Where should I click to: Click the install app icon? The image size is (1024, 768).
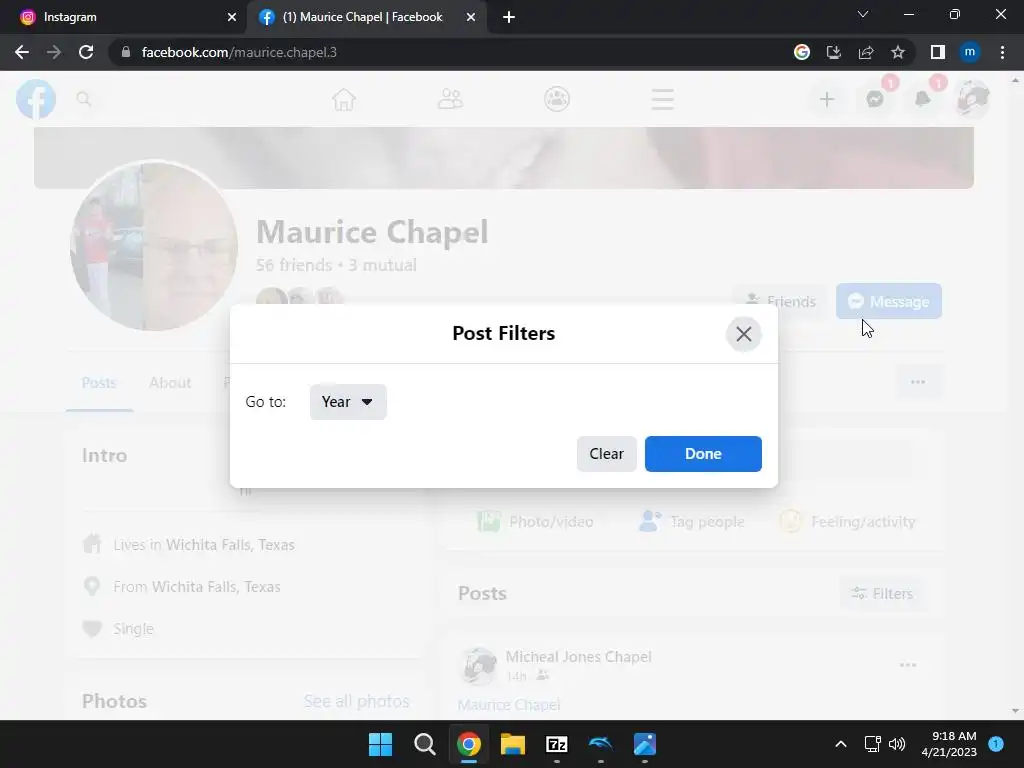click(834, 52)
